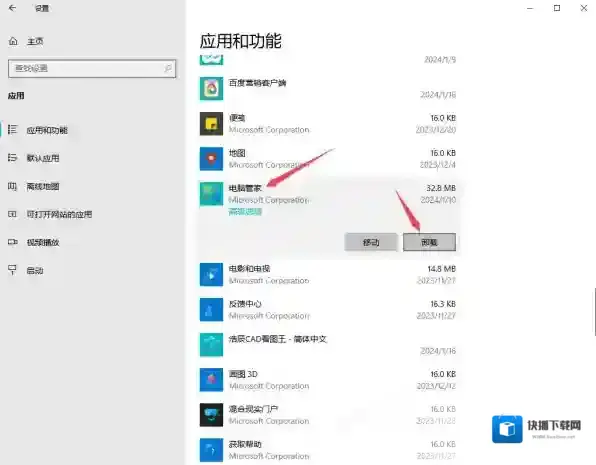Open the 主页 label in the sidebar
Image resolution: width=596 pixels, height=465 pixels.
pyautogui.click(x=35, y=41)
